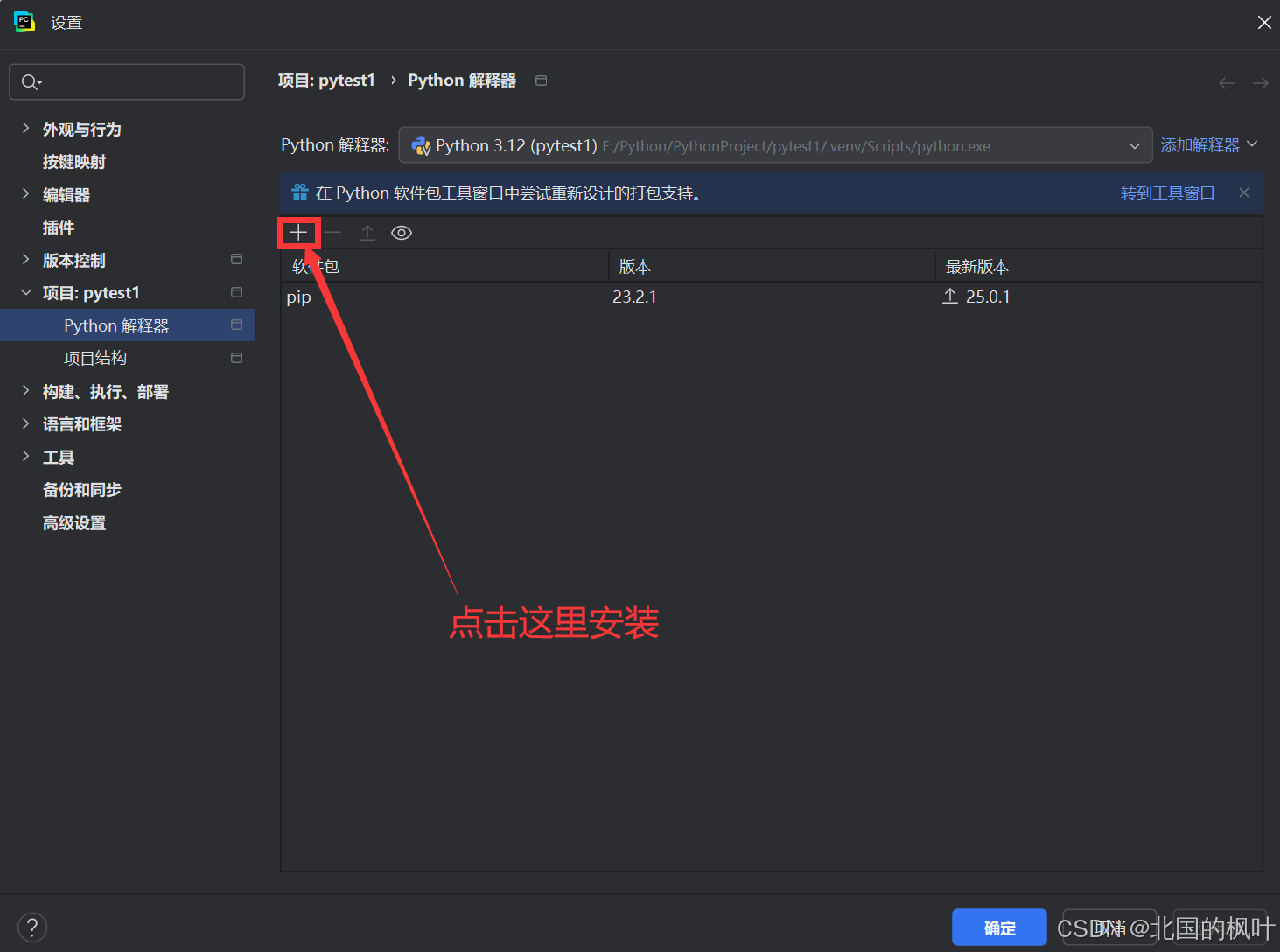The height and width of the screenshot is (952, 1280).
Task: Click the upgrade icon beside pip version 25.0.1
Action: [949, 297]
